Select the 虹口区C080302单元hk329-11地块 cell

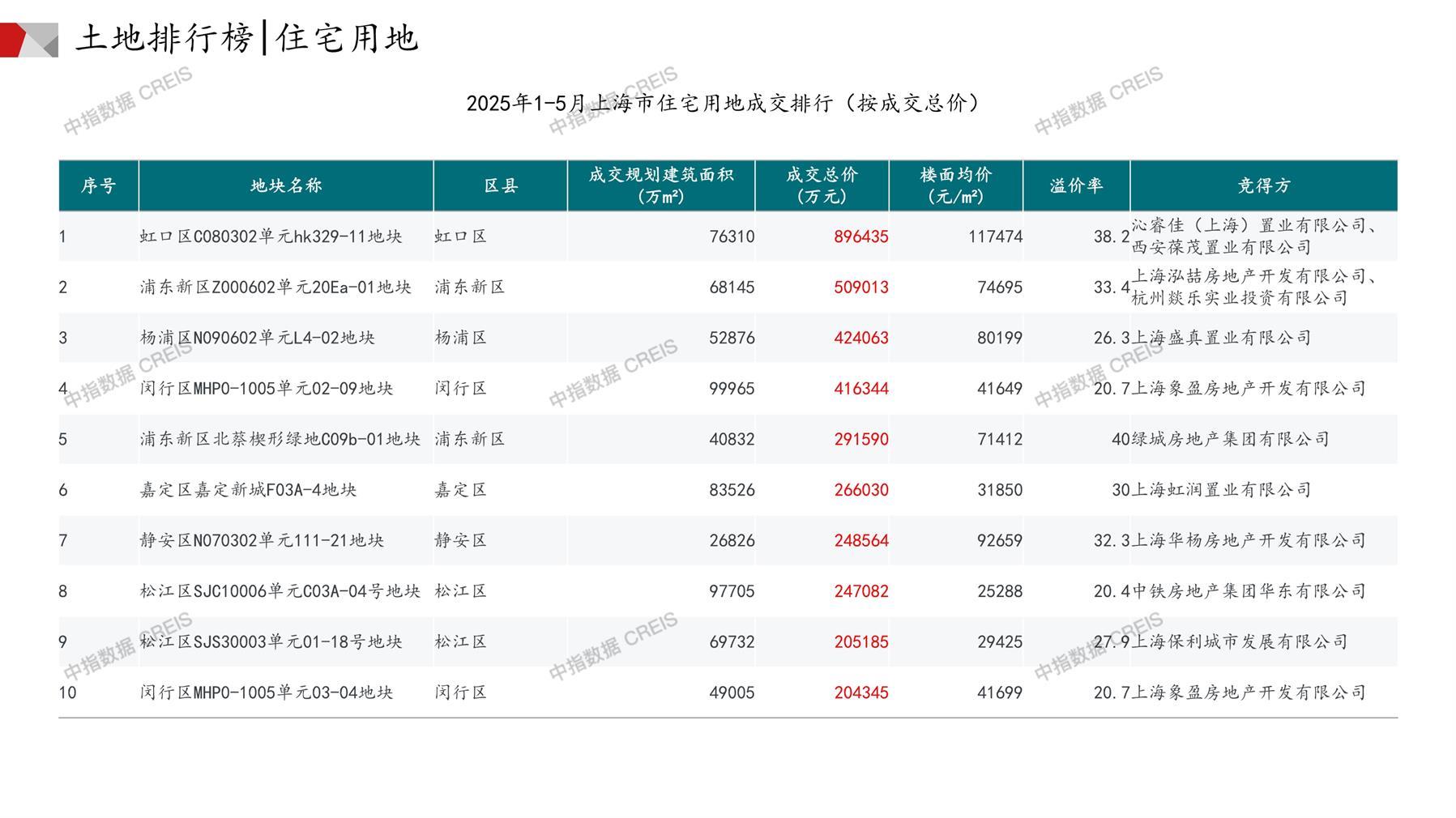tap(271, 236)
